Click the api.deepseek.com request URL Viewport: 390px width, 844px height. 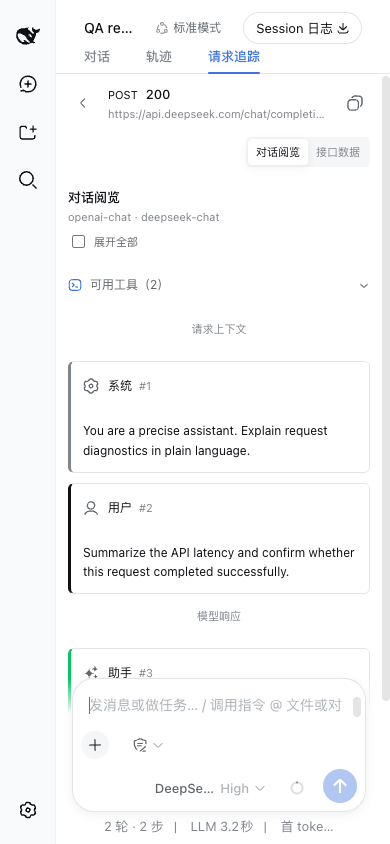216,114
